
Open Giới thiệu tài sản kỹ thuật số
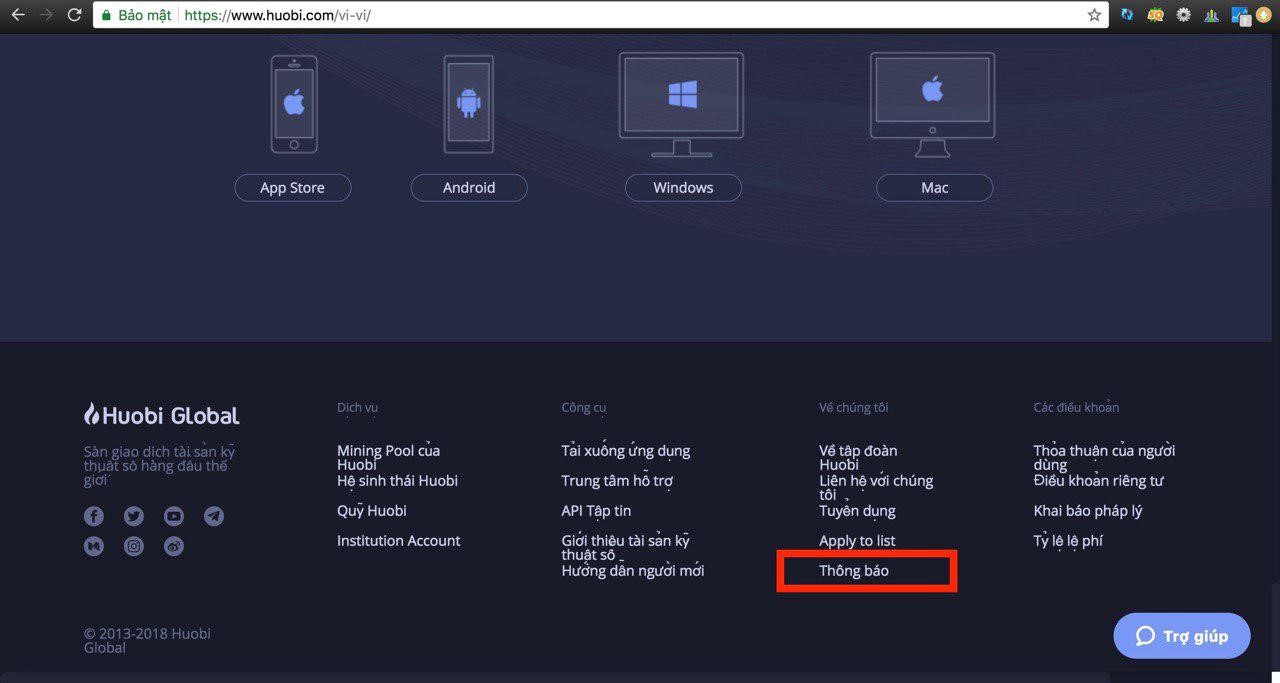click(x=626, y=547)
